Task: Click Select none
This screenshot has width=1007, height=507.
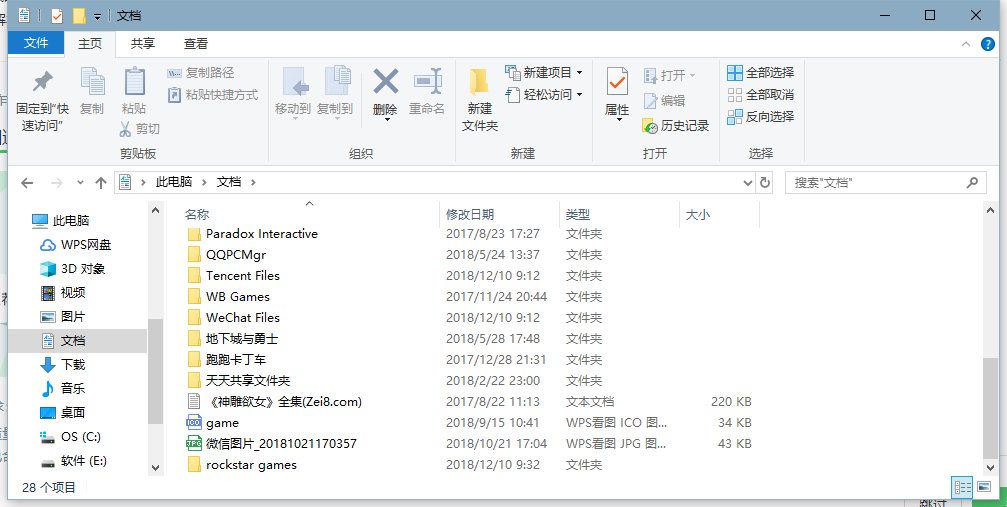Action: point(760,94)
